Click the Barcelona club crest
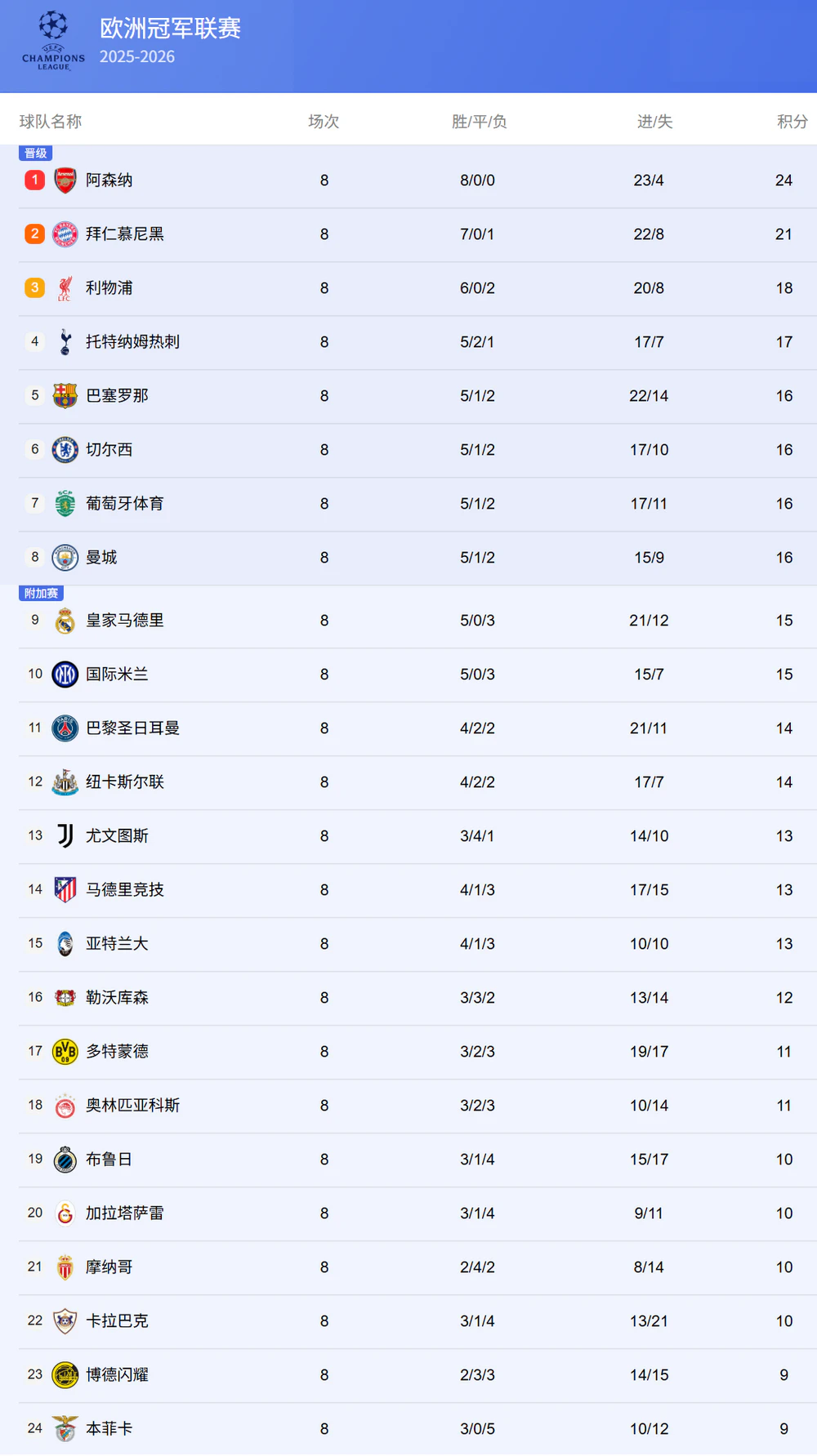Screen dimensions: 817x1456 [x=65, y=396]
